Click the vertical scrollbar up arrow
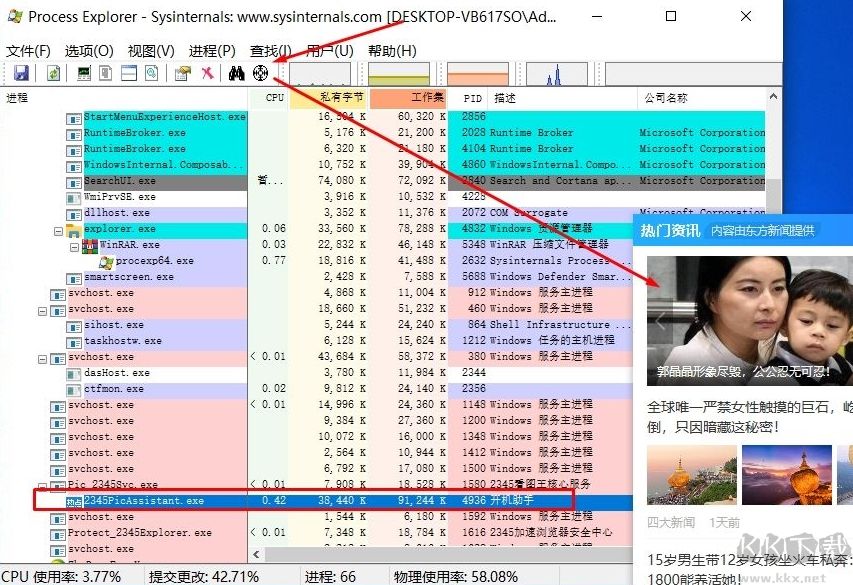The width and height of the screenshot is (853, 585). [x=774, y=97]
